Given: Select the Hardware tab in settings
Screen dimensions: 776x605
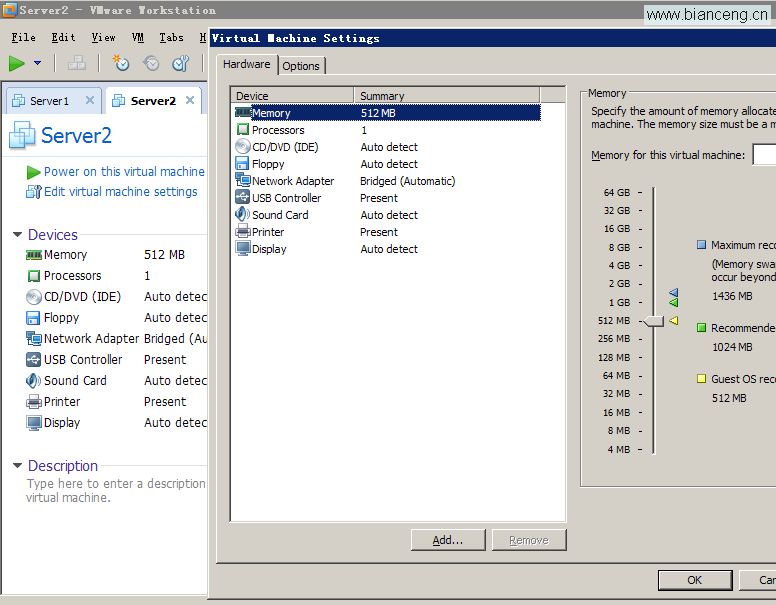Looking at the screenshot, I should (246, 64).
